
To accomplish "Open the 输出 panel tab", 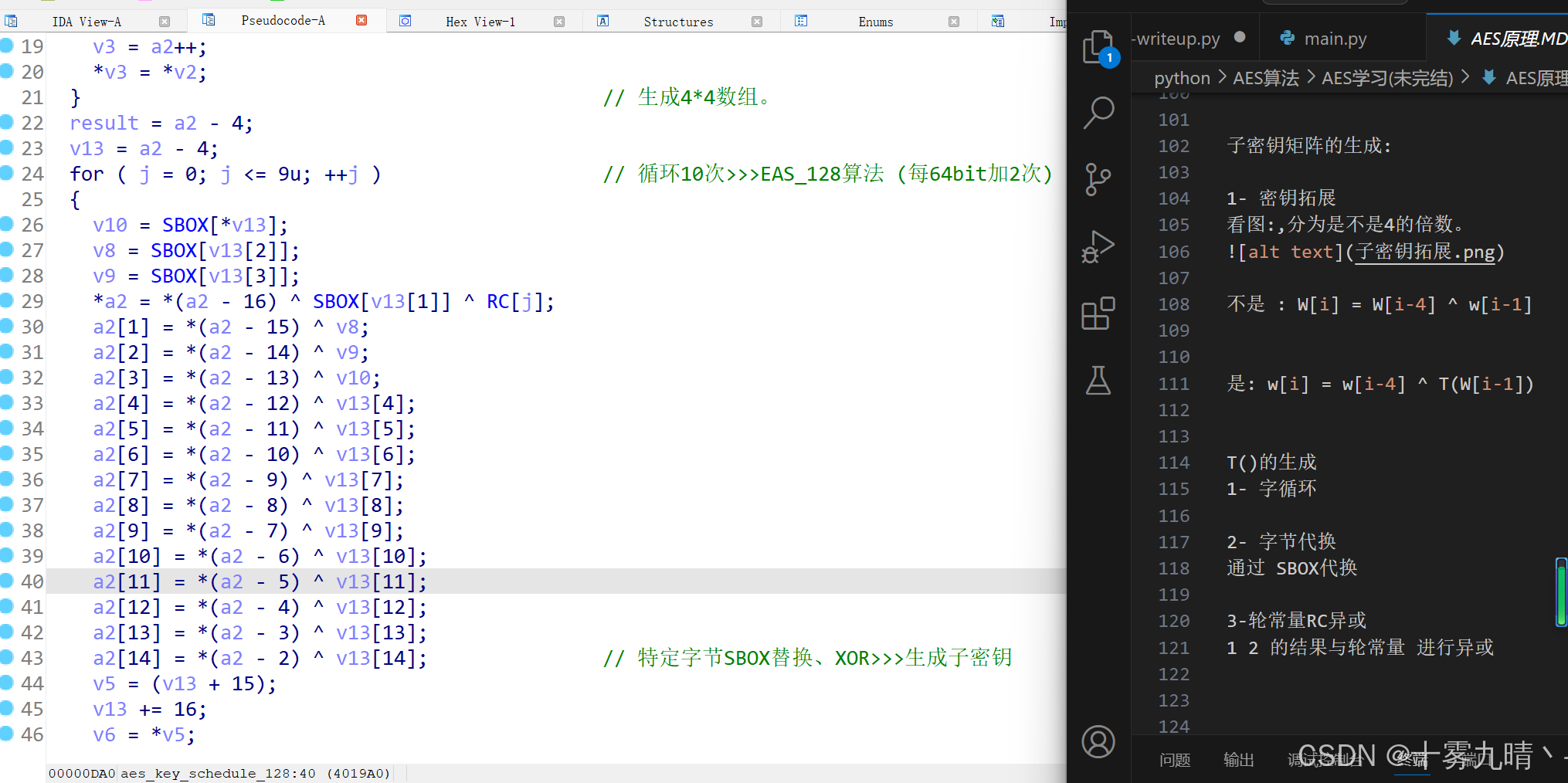I will [x=1239, y=759].
